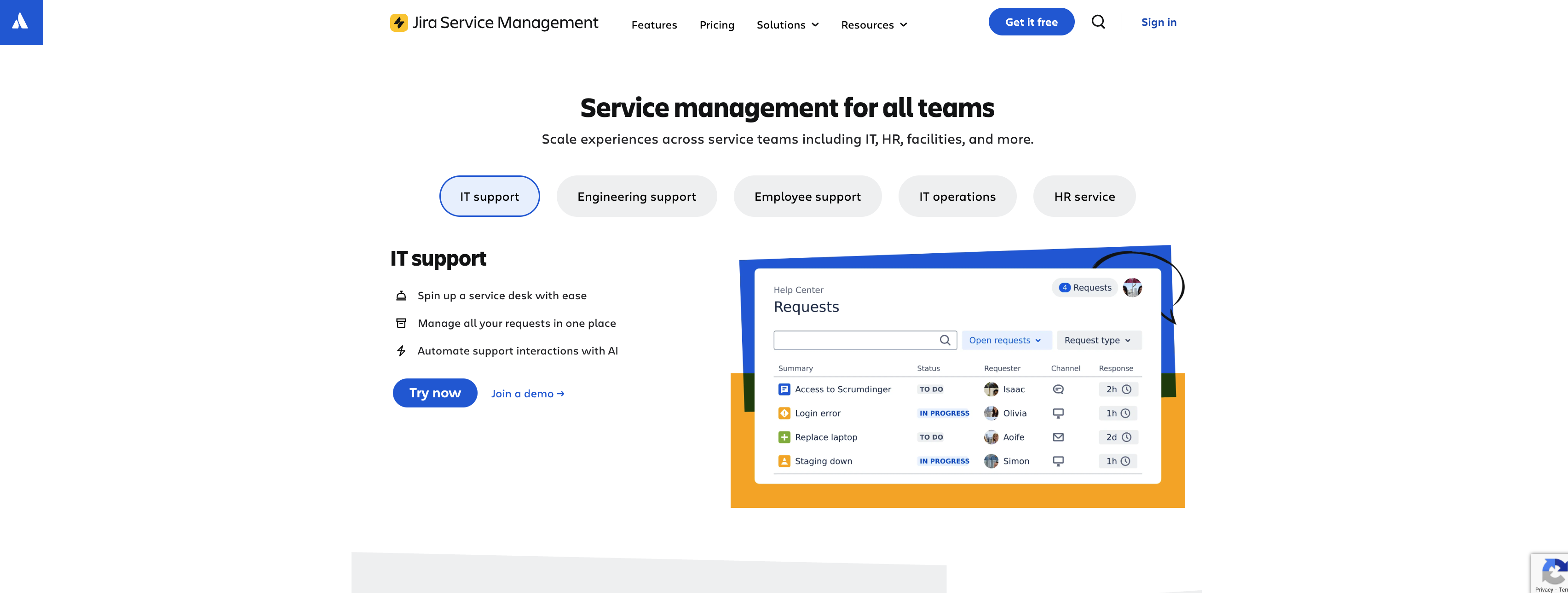The image size is (1568, 593).
Task: Click the 1h response cell in Simon's row
Action: pos(1118,461)
